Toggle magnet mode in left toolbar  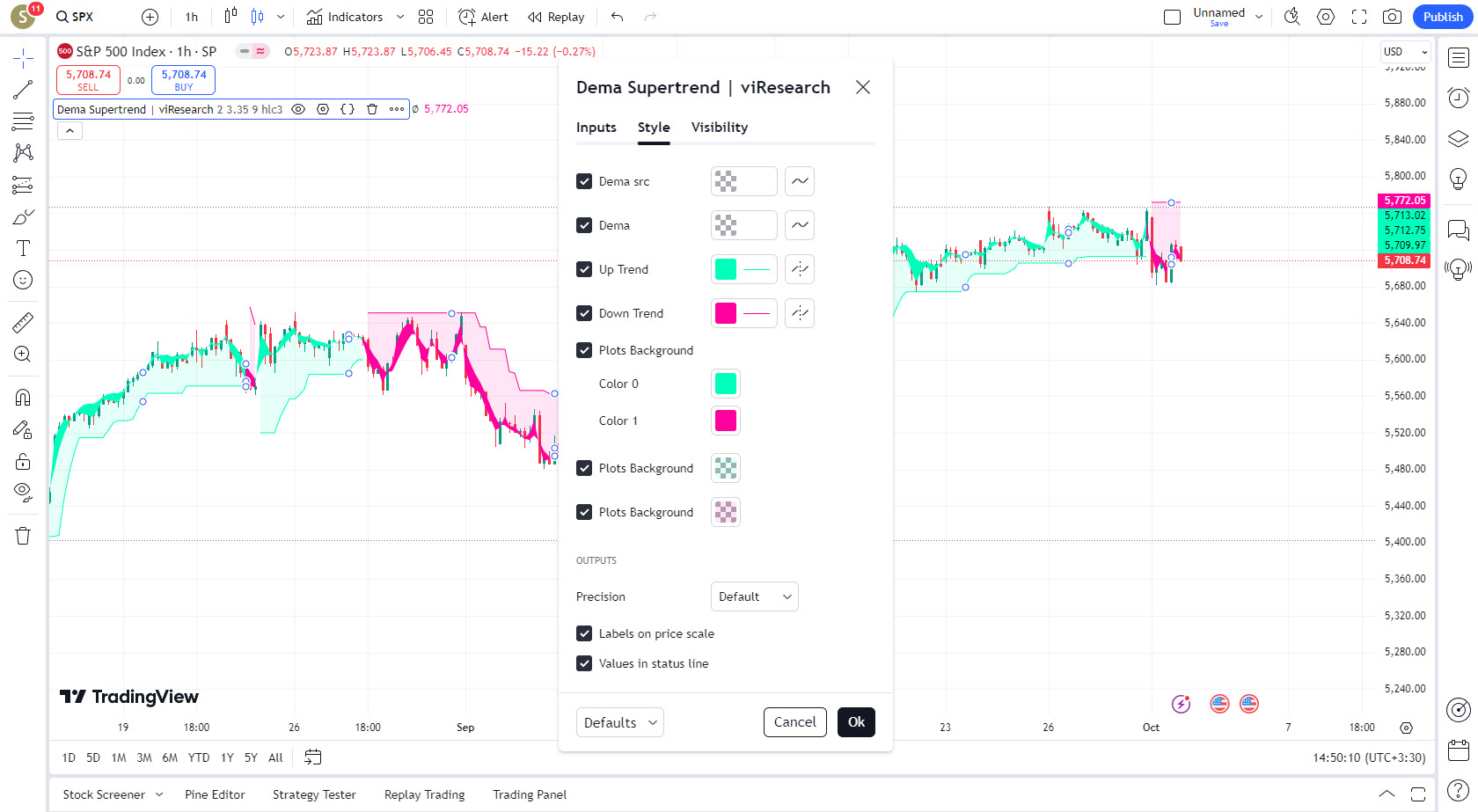tap(23, 398)
